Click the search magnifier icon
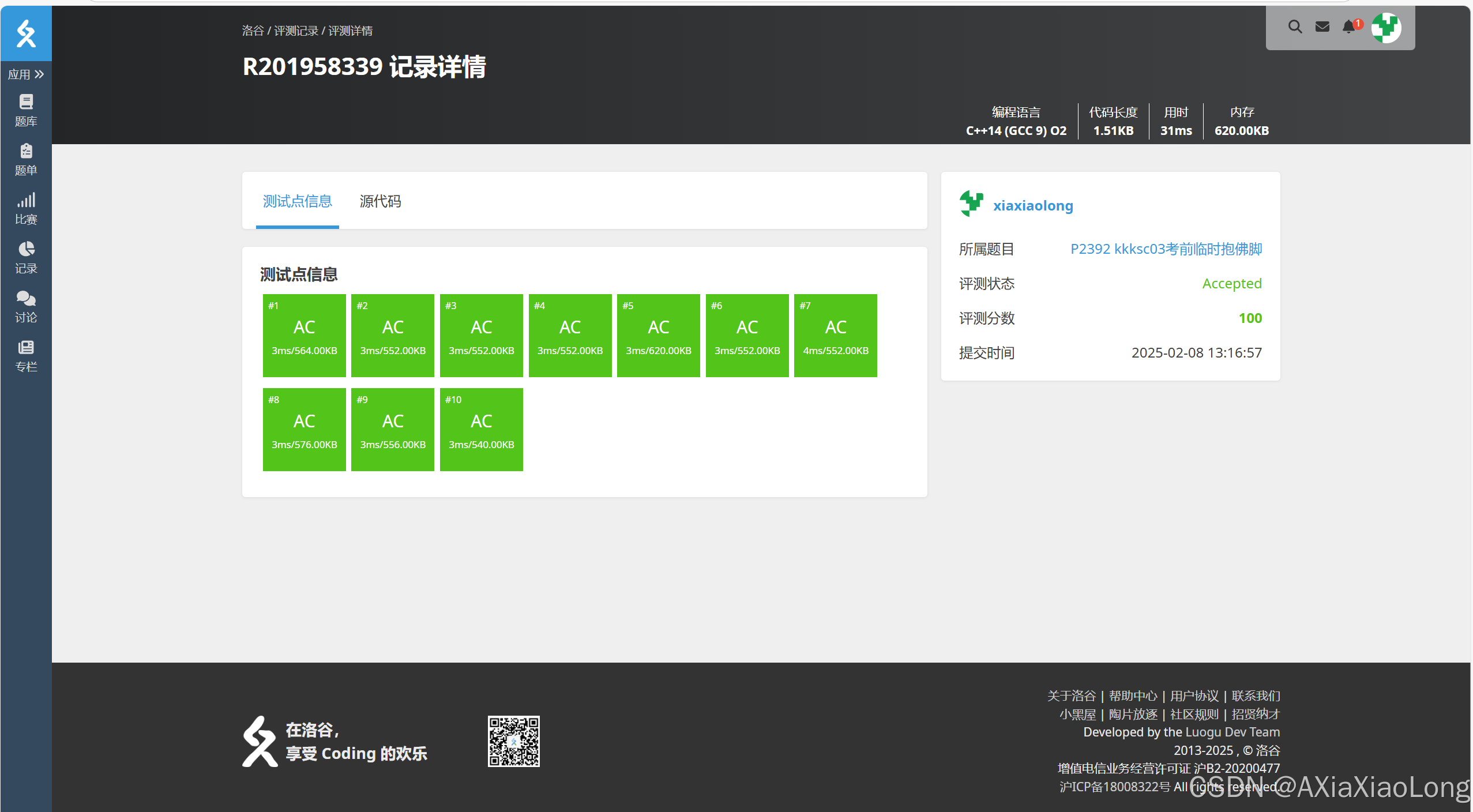1473x812 pixels. point(1295,27)
